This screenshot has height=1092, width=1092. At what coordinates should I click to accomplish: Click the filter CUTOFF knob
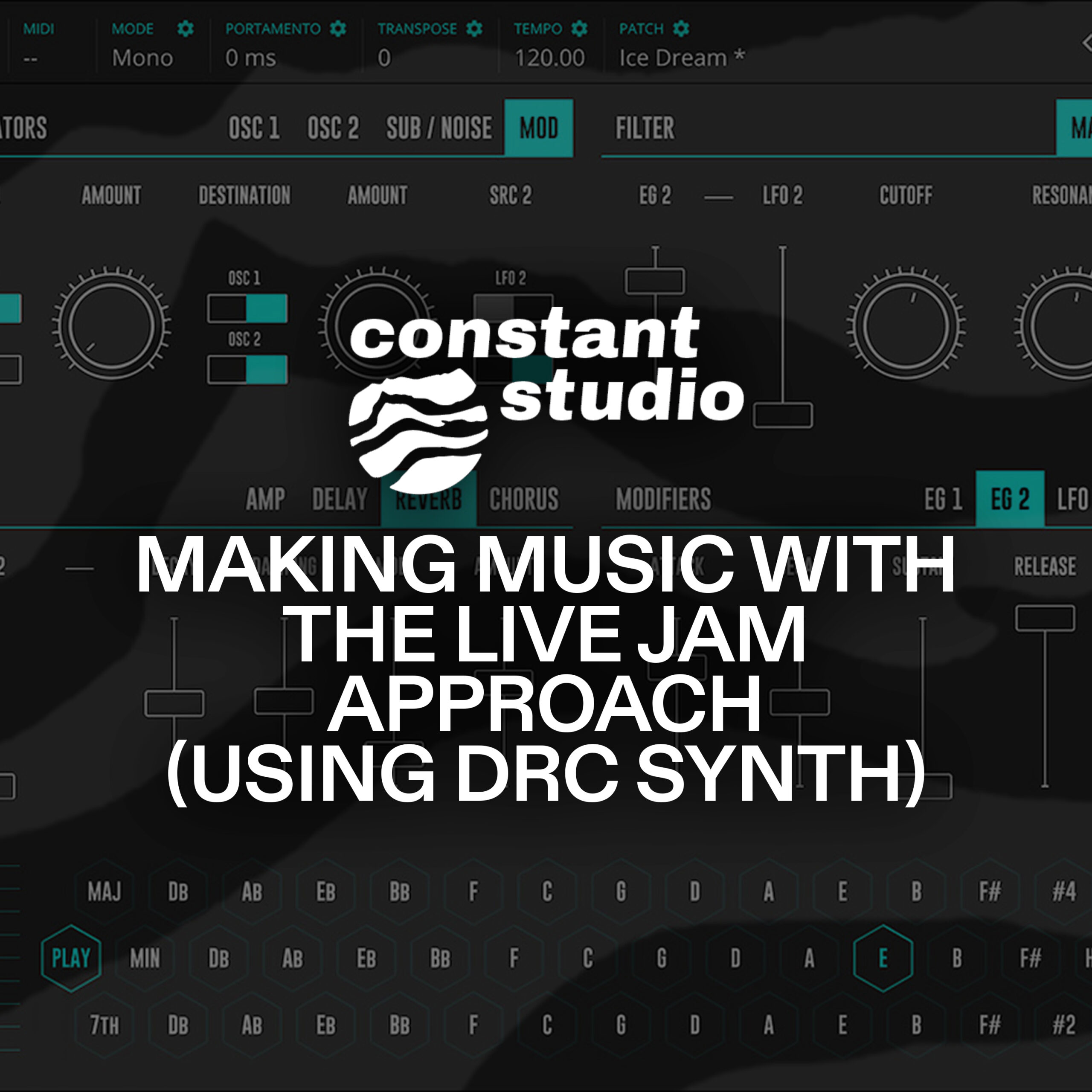[906, 325]
